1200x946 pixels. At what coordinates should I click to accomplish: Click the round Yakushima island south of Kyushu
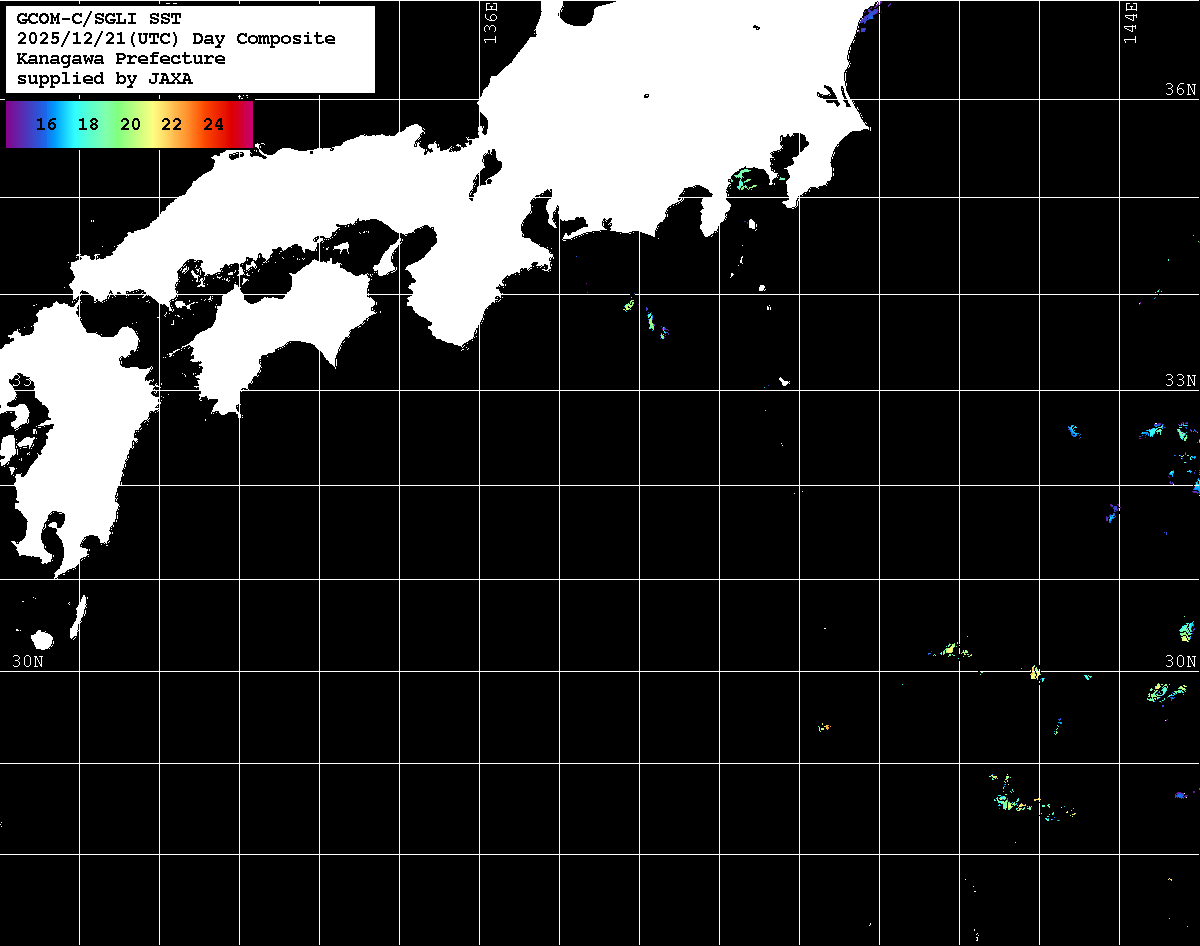(x=42, y=639)
